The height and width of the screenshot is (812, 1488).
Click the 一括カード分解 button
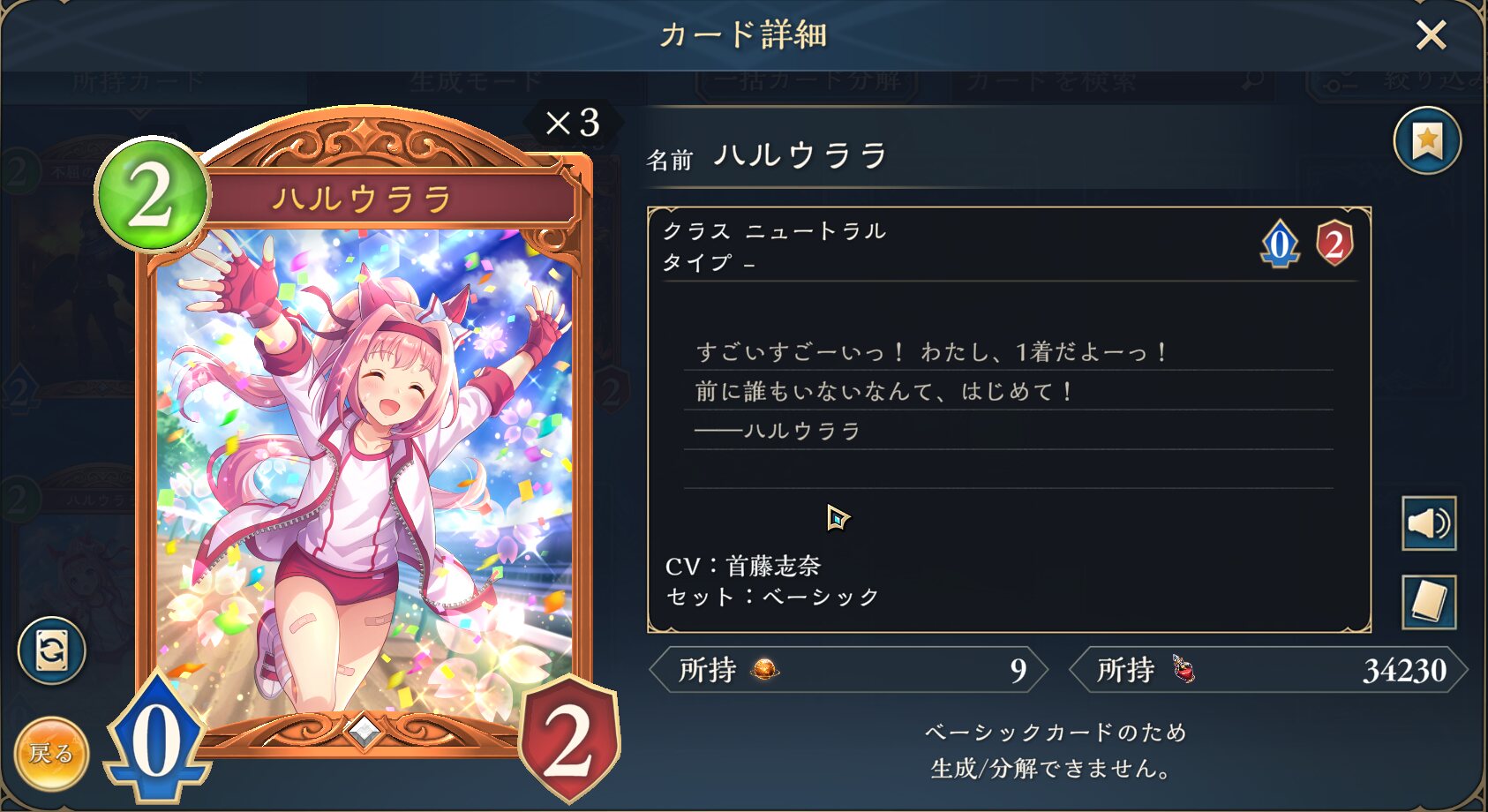(x=808, y=83)
